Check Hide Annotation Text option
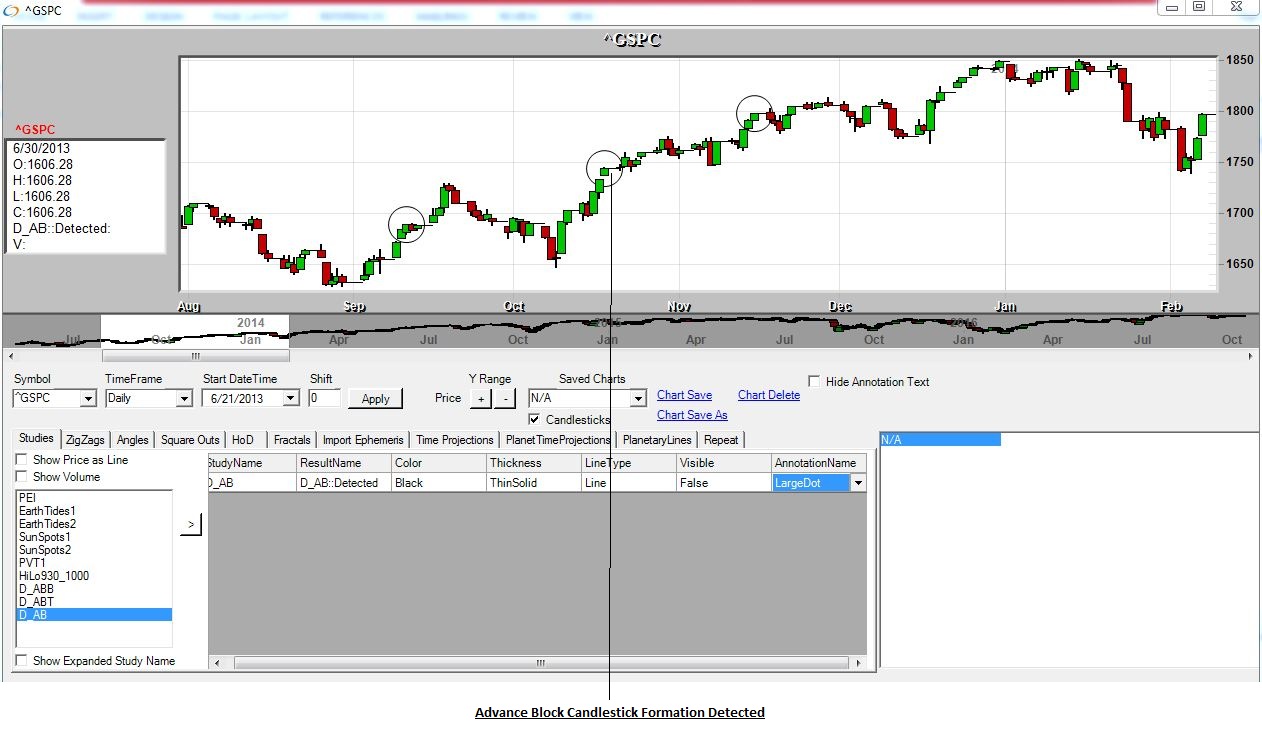The height and width of the screenshot is (738, 1262). tap(814, 382)
